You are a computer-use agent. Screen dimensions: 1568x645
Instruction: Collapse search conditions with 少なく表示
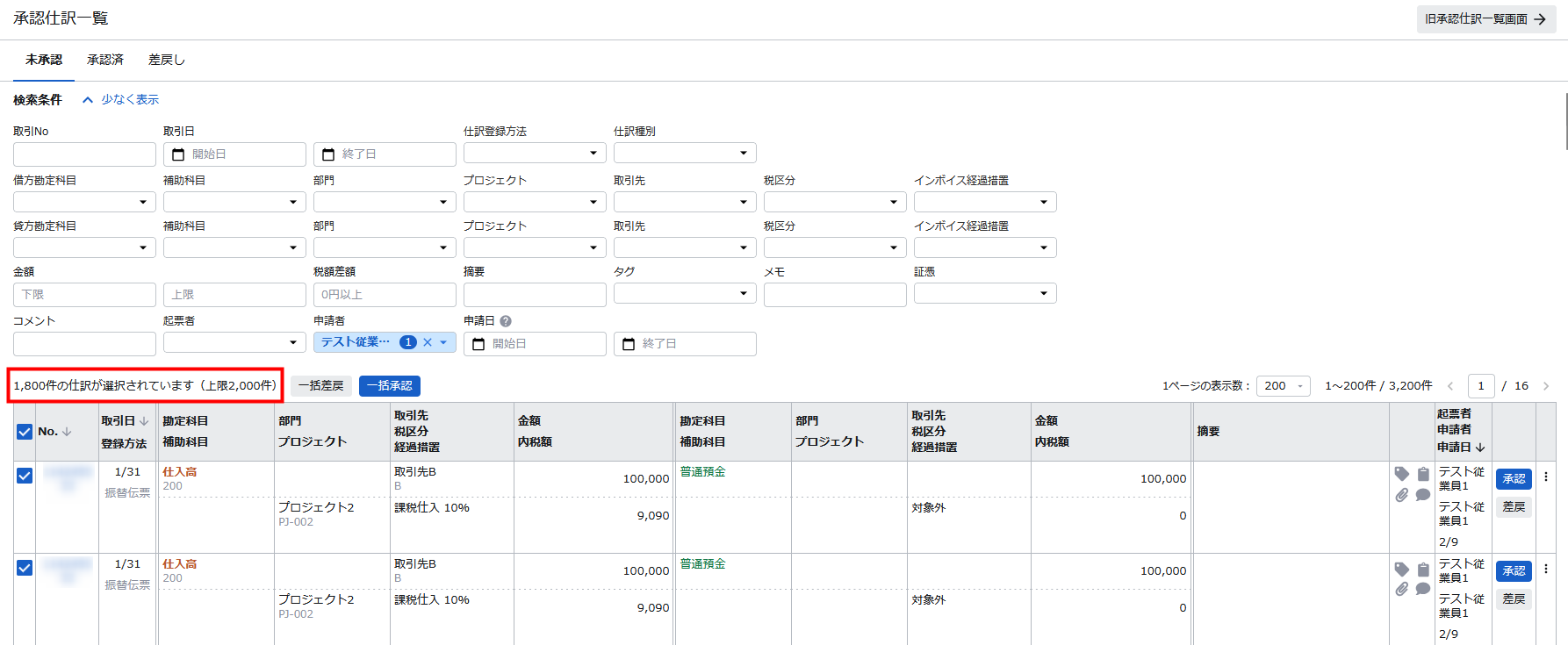tap(121, 100)
